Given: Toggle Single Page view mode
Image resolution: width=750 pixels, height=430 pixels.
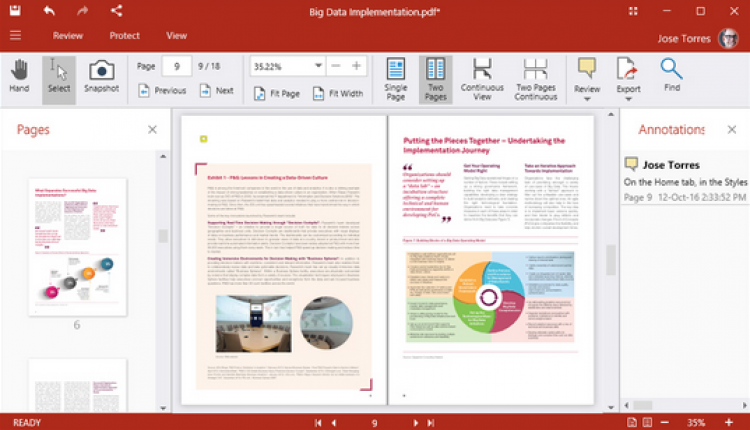Looking at the screenshot, I should pos(396,79).
